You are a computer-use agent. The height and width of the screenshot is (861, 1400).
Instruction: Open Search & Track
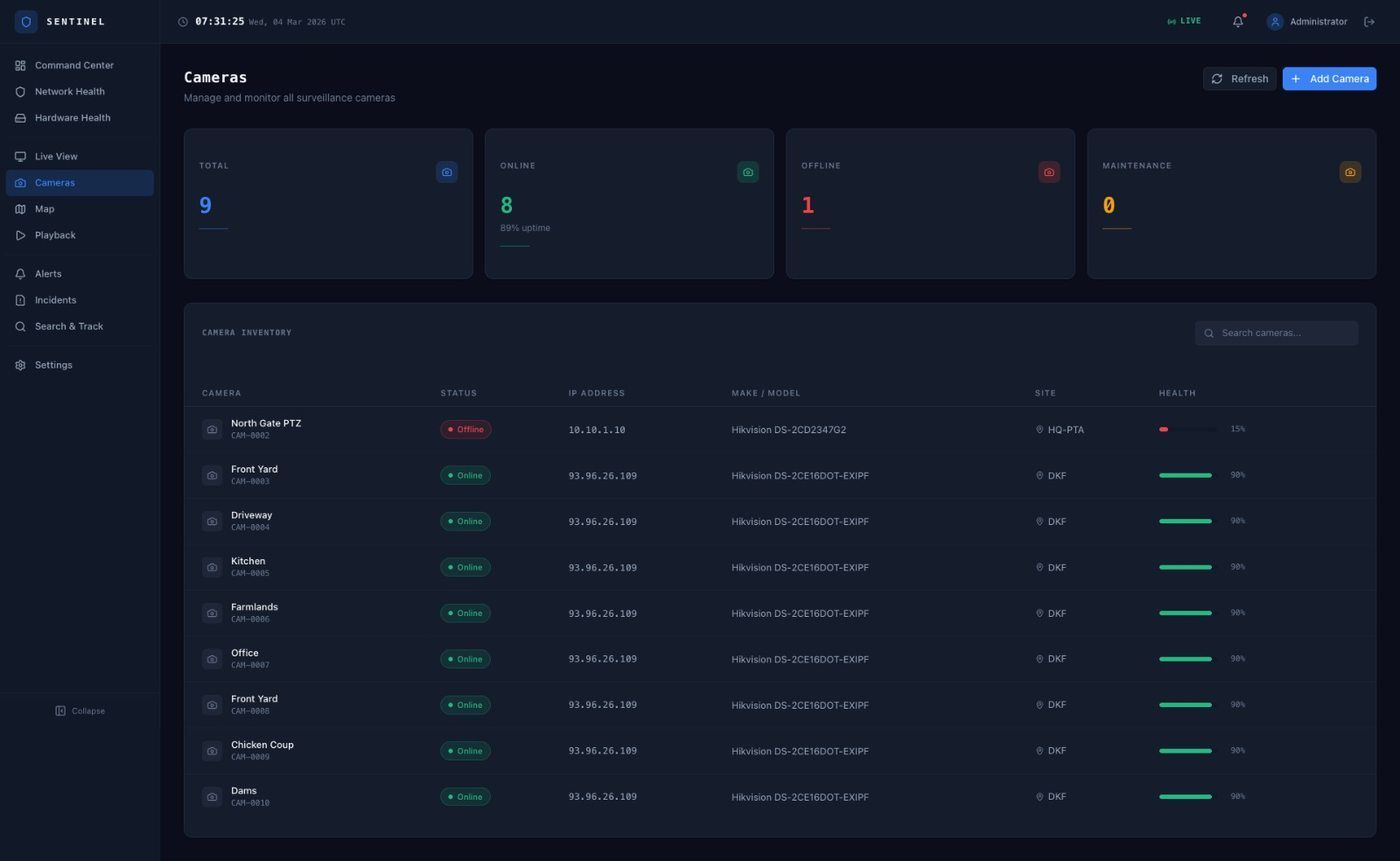[x=68, y=326]
